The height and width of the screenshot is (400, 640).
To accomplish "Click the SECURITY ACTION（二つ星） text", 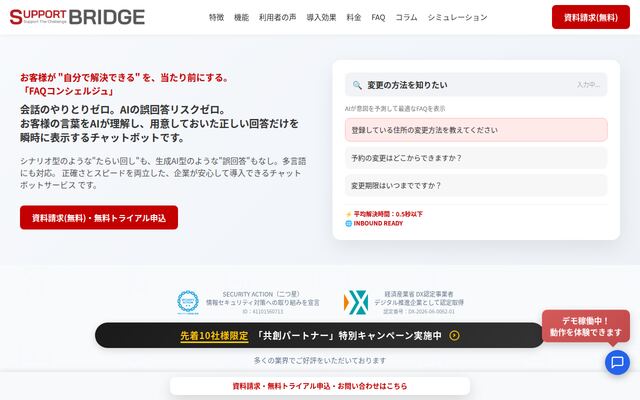I will (262, 294).
